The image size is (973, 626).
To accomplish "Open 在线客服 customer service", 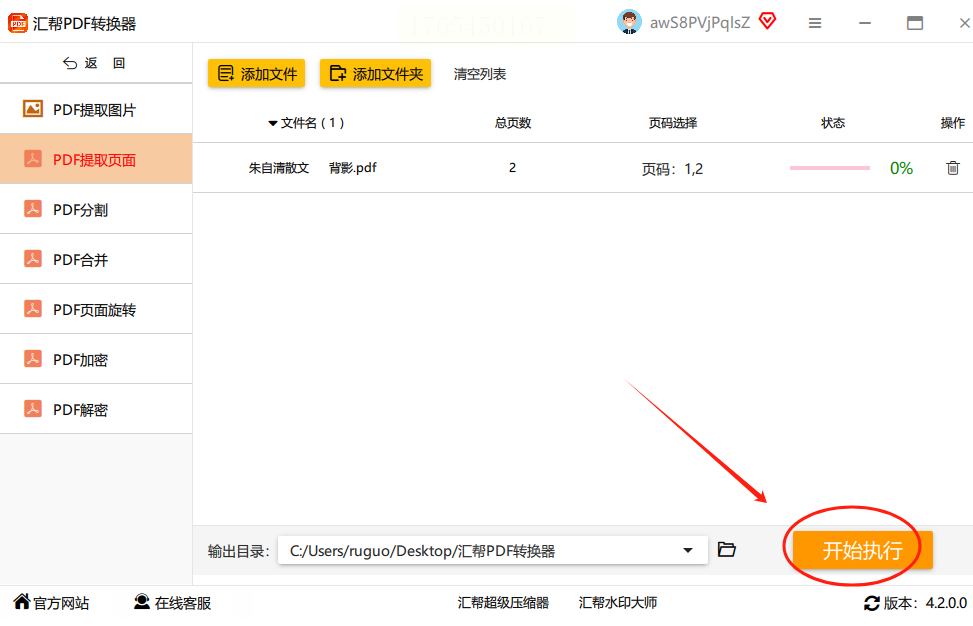I will [x=173, y=602].
